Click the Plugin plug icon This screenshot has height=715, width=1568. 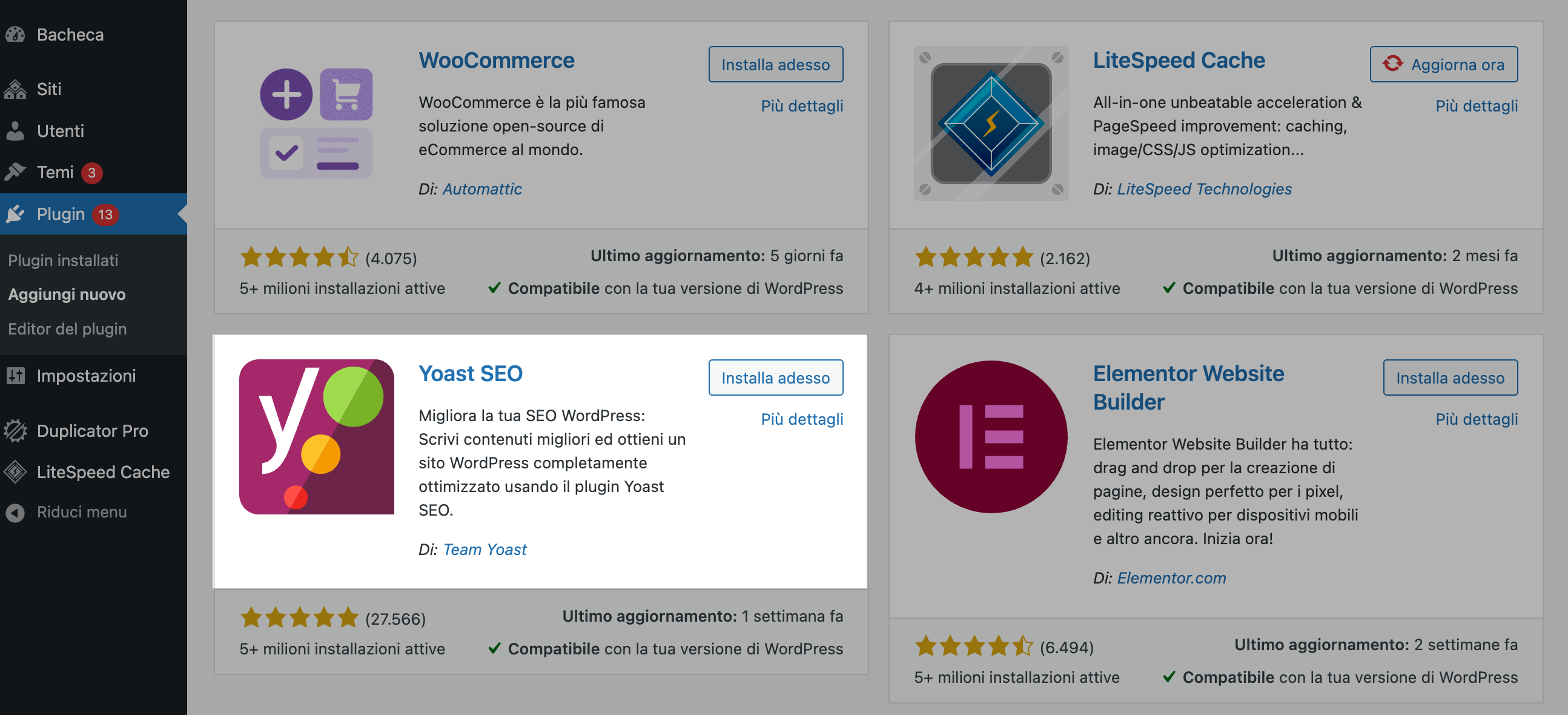coord(15,214)
